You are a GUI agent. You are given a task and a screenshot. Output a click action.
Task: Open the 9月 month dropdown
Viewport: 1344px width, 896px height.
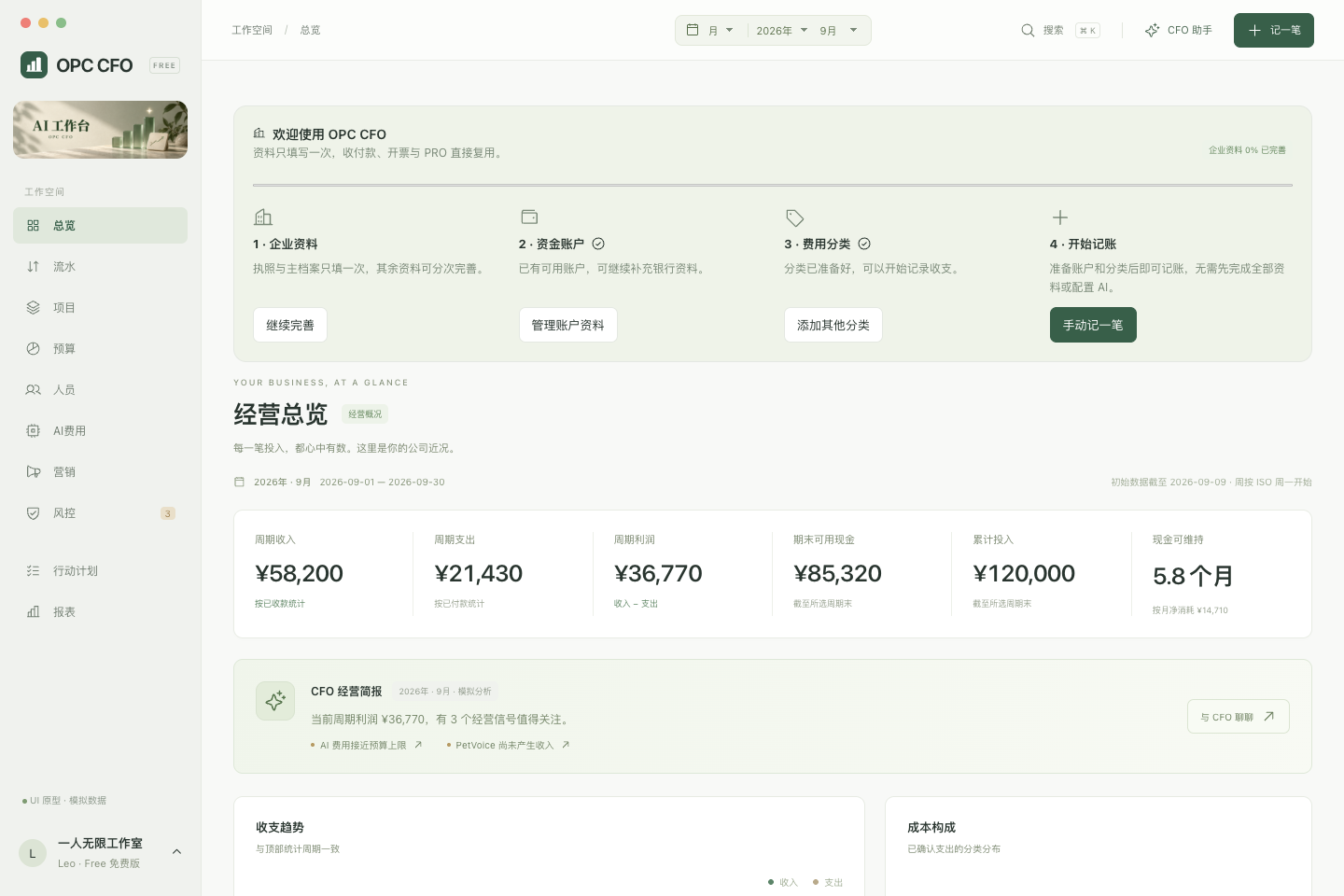838,30
